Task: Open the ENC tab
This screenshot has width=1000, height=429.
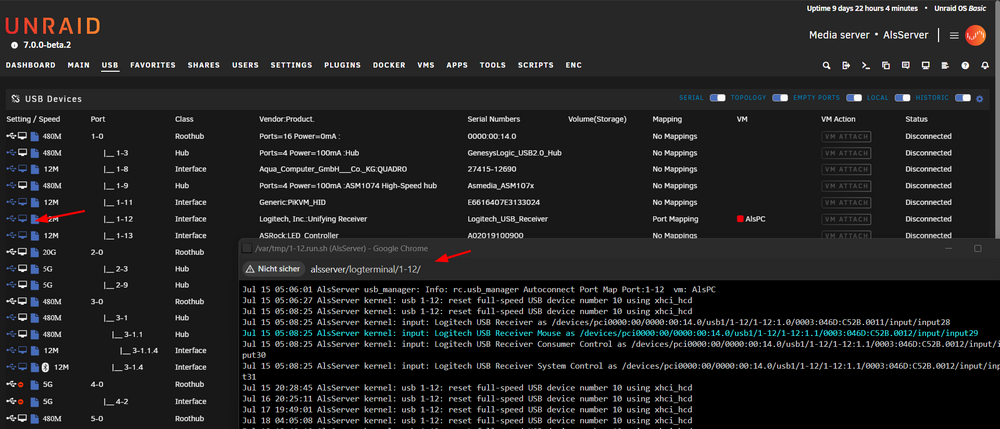Action: 573,65
